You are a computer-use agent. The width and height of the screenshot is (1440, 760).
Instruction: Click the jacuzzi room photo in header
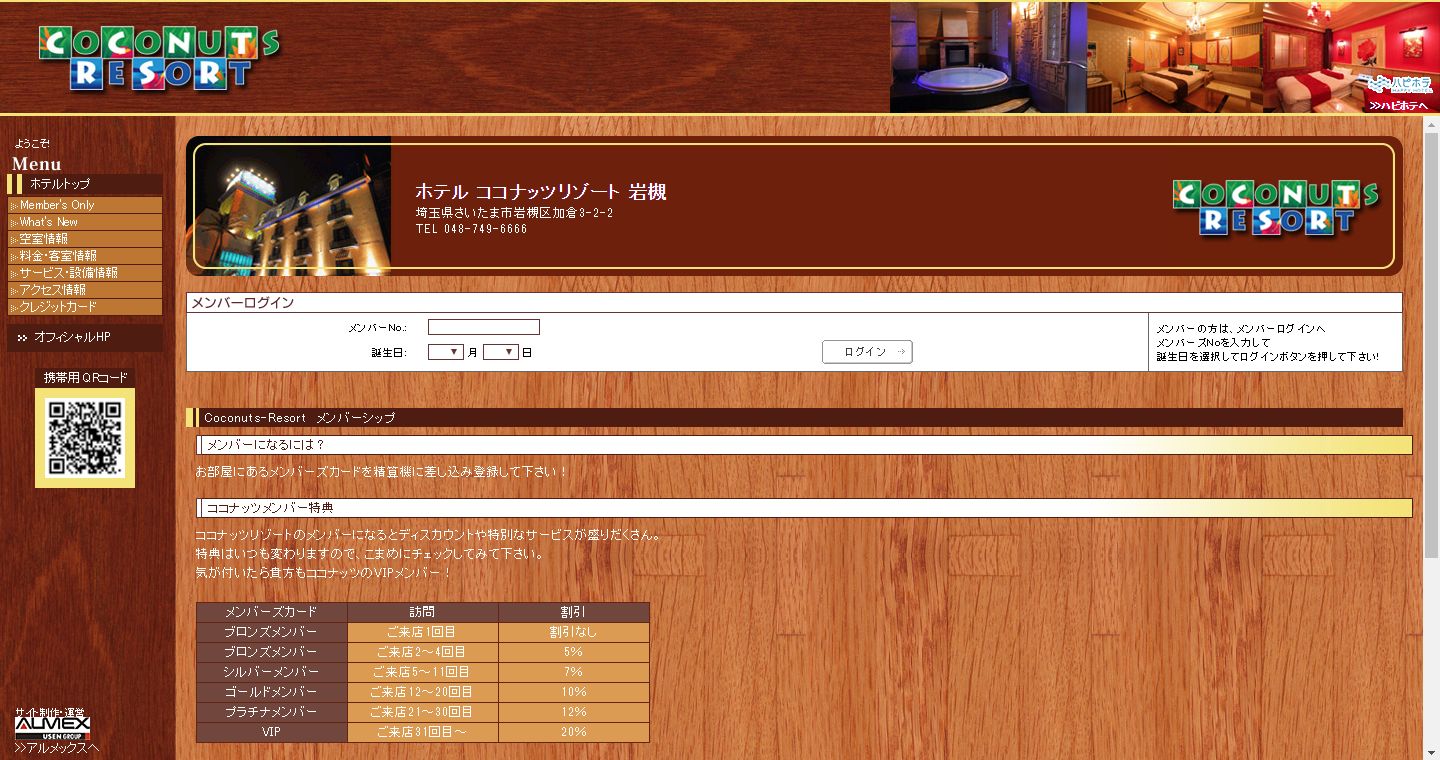(987, 57)
